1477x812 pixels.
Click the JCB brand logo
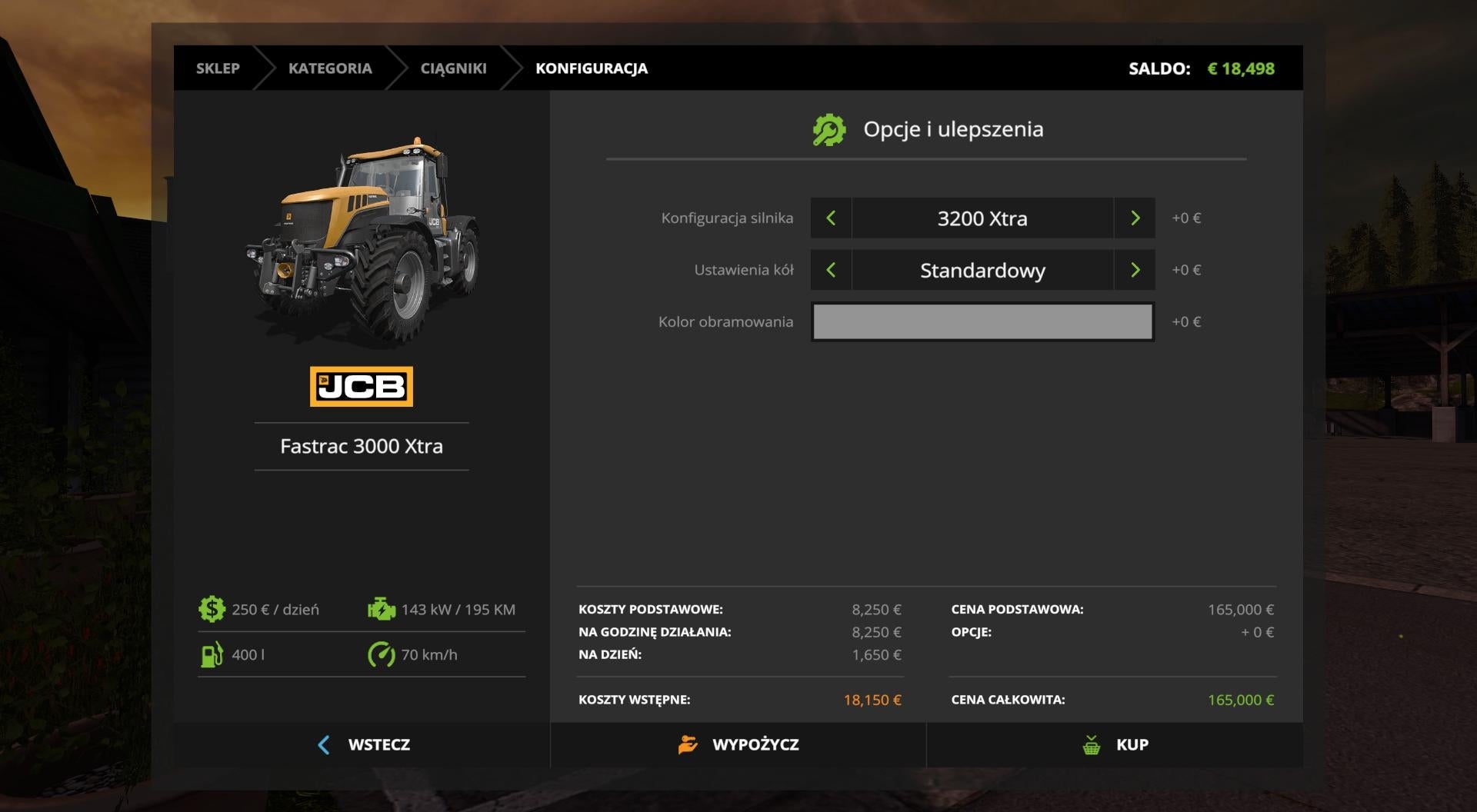tap(362, 386)
